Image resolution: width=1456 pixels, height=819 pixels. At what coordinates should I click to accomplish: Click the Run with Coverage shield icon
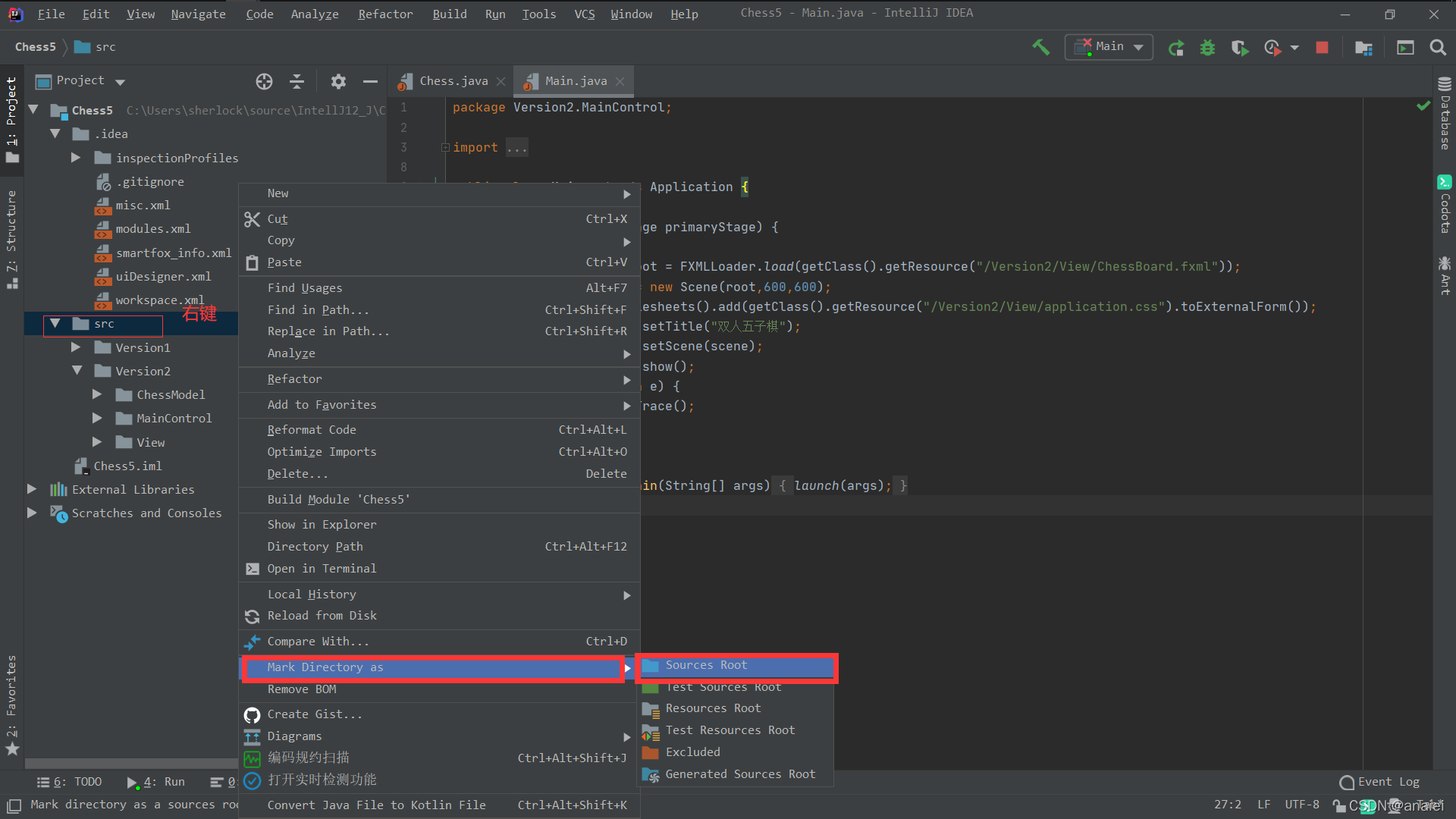(x=1239, y=47)
